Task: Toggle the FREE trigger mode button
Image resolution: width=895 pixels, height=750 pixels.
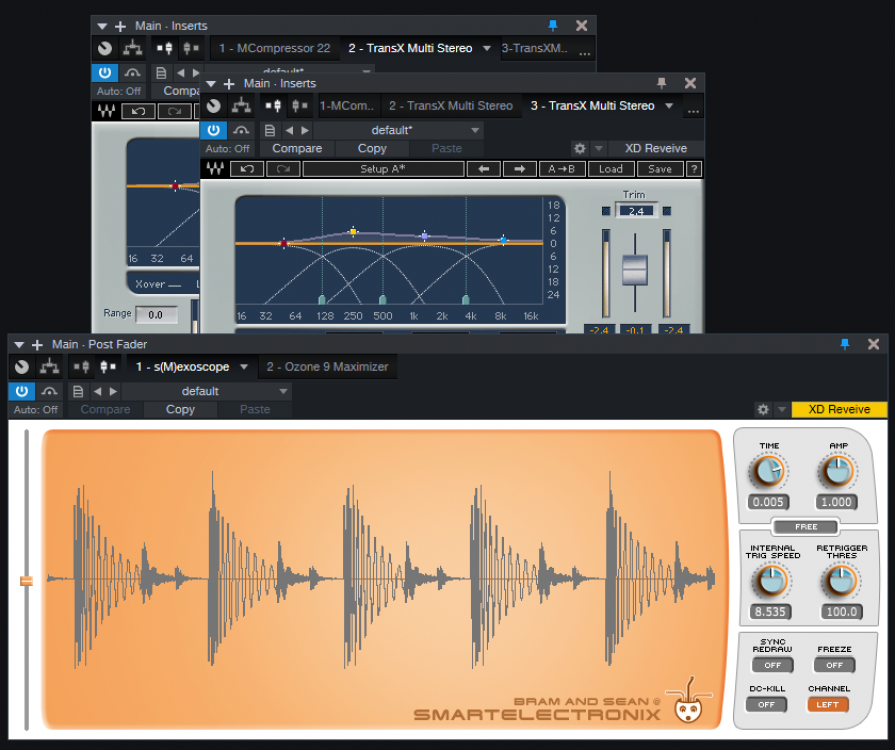Action: coord(806,526)
